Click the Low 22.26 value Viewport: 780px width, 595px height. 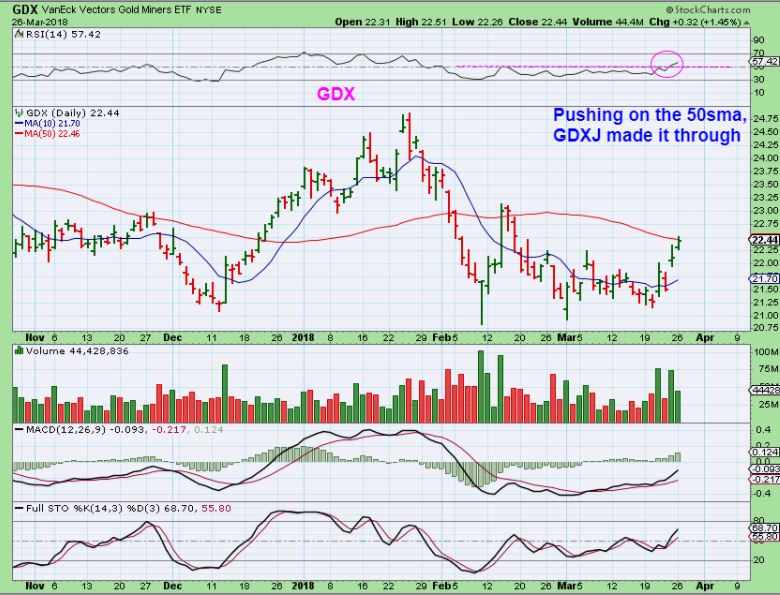[x=477, y=22]
